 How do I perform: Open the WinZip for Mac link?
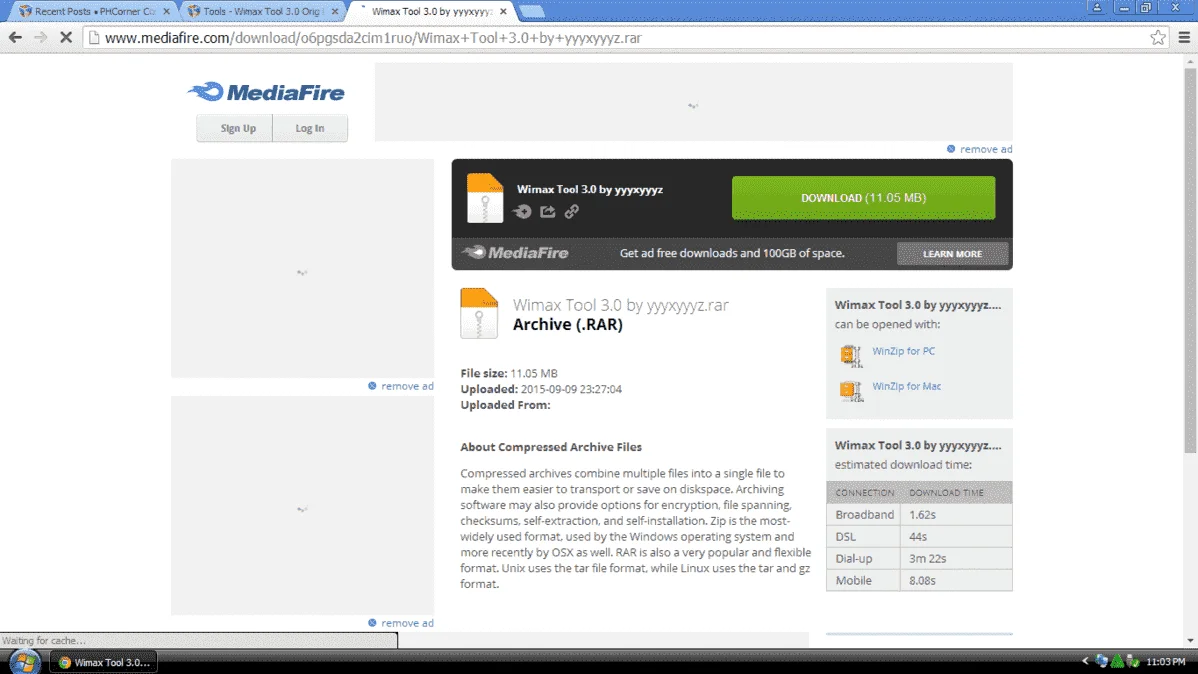pos(906,387)
